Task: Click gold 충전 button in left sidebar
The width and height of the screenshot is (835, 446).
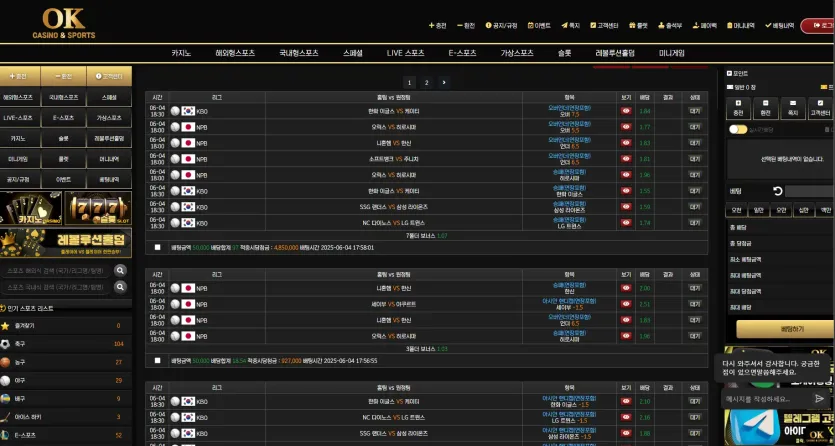Action: pyautogui.click(x=20, y=76)
